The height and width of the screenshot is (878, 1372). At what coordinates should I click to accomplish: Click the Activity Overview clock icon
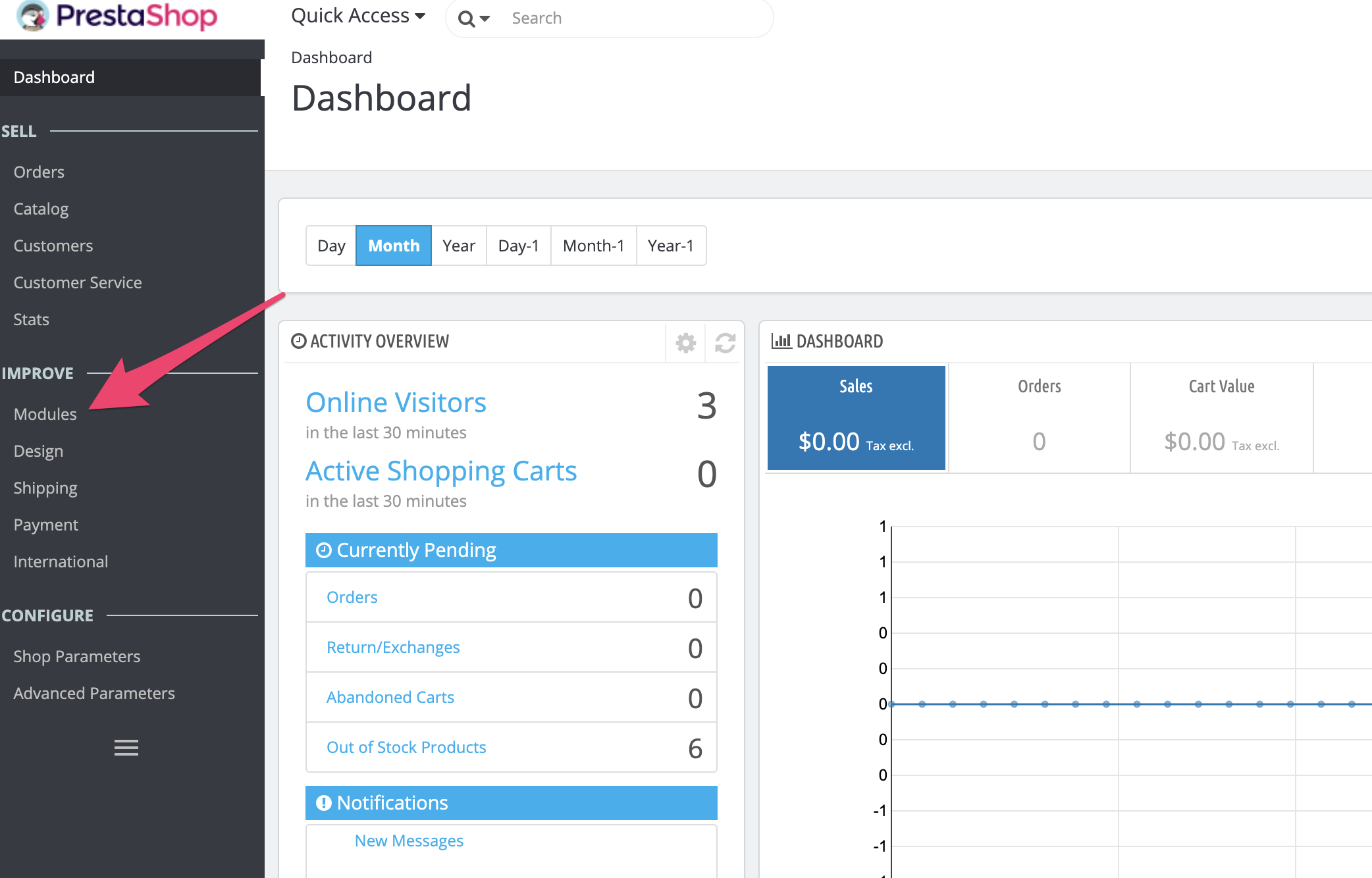298,341
